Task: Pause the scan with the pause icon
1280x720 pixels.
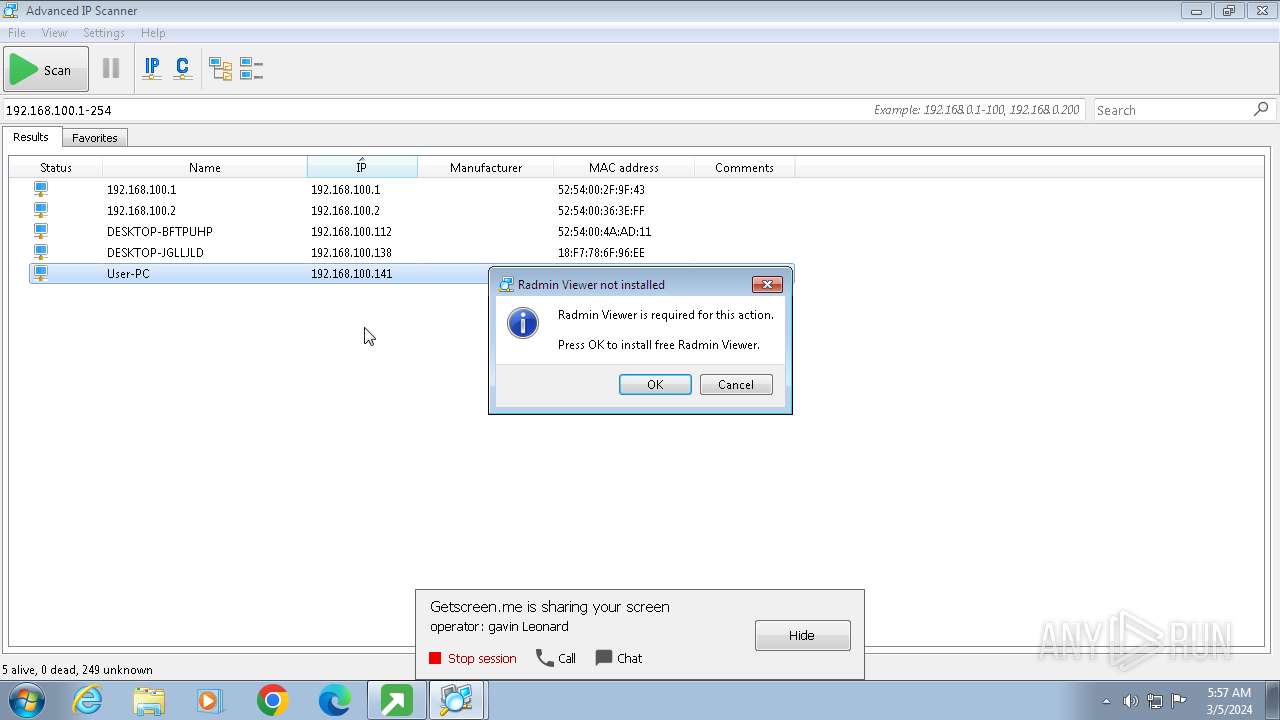Action: [x=111, y=69]
